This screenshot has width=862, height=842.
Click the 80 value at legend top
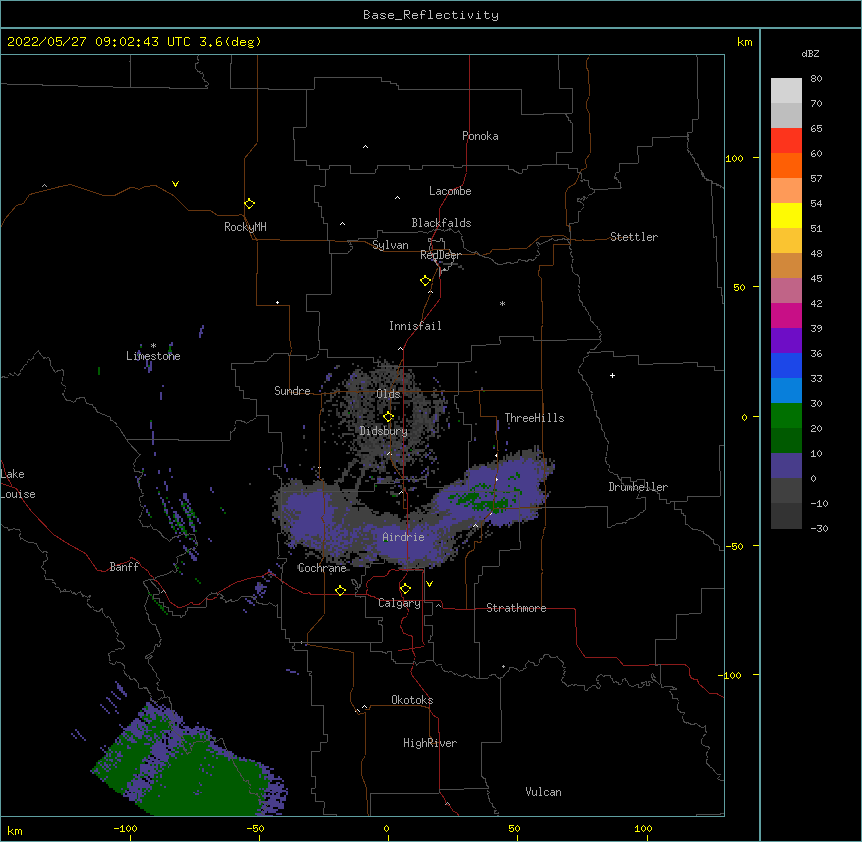tap(816, 79)
